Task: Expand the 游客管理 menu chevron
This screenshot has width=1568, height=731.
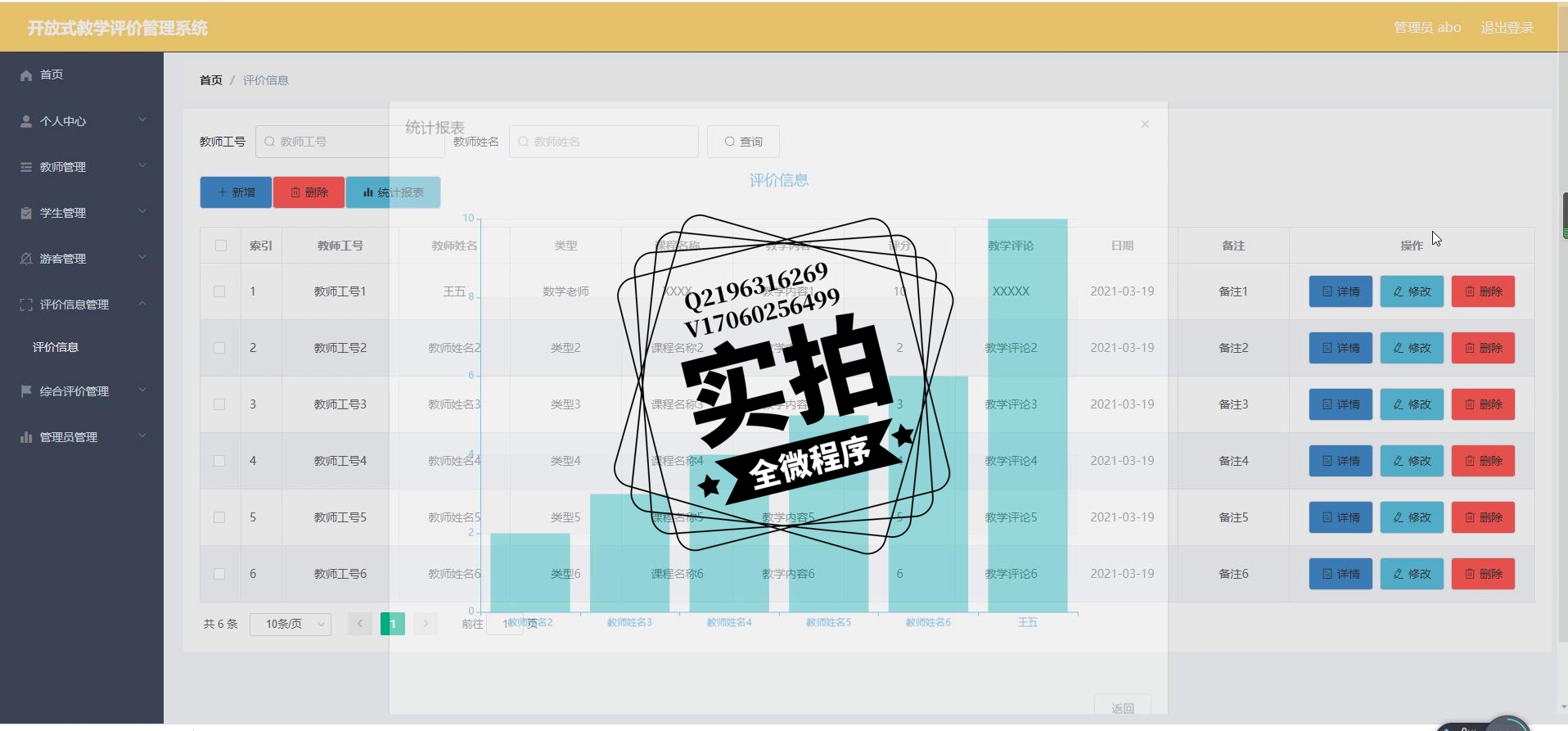Action: tap(142, 257)
